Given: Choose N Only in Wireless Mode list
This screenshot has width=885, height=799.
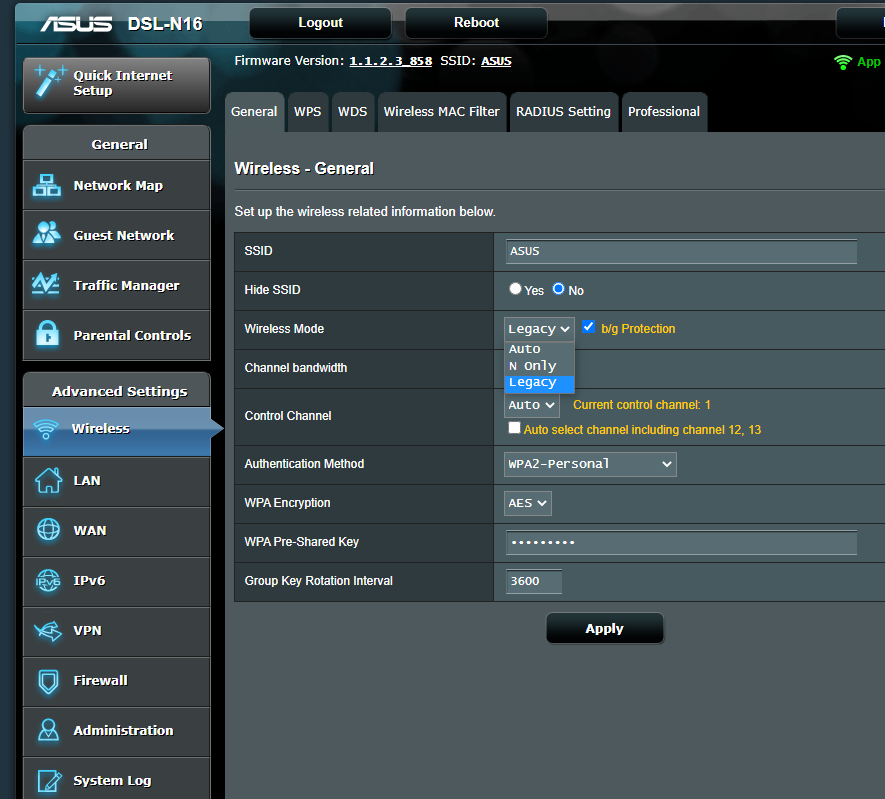Looking at the screenshot, I should click(532, 366).
